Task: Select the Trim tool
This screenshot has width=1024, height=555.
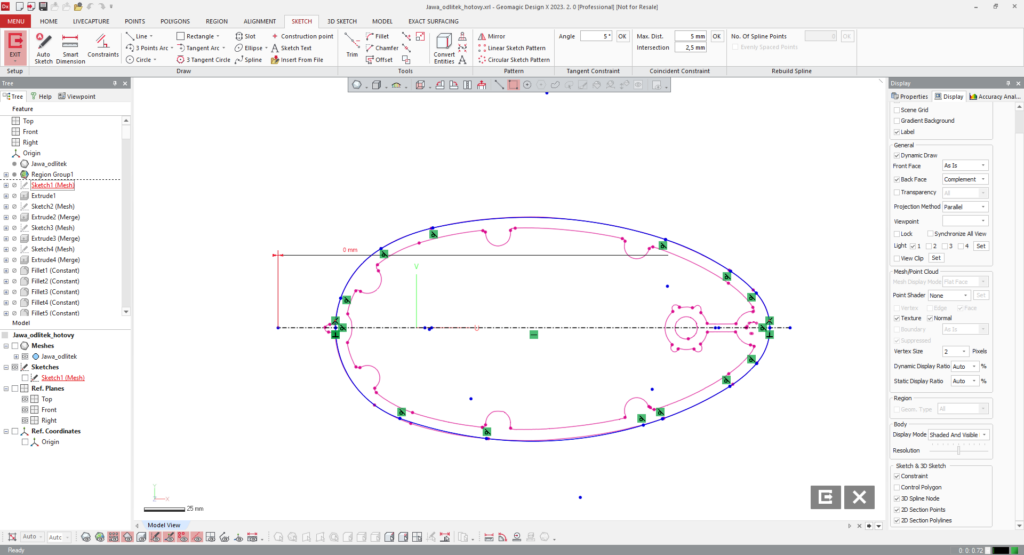Action: (352, 46)
